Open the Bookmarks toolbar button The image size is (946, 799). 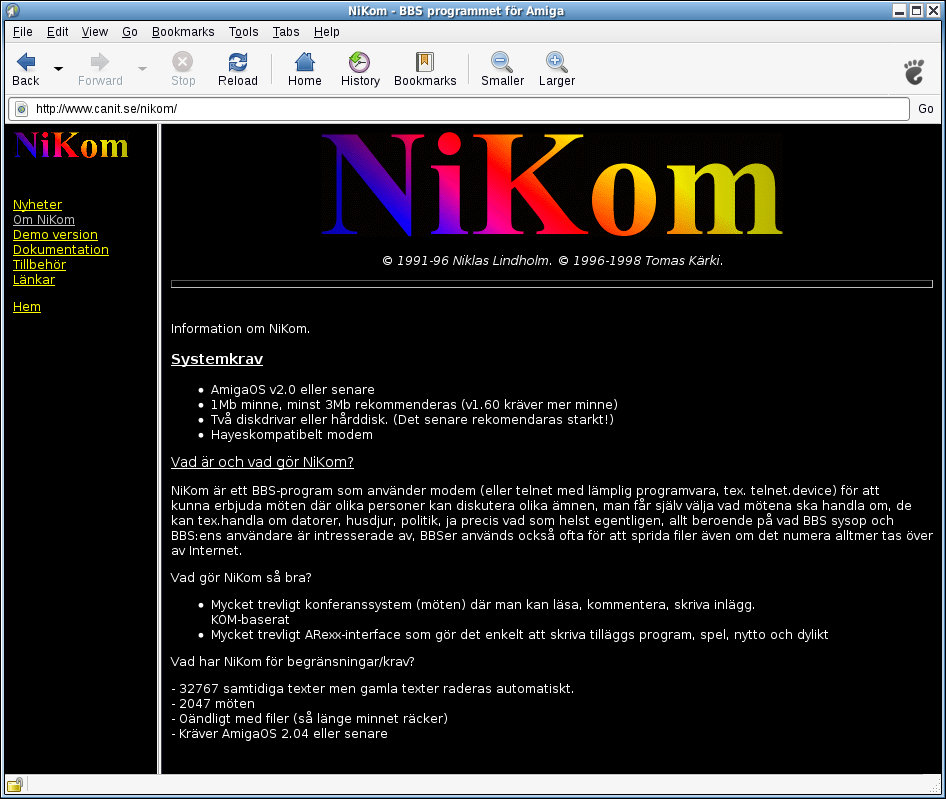pos(425,69)
